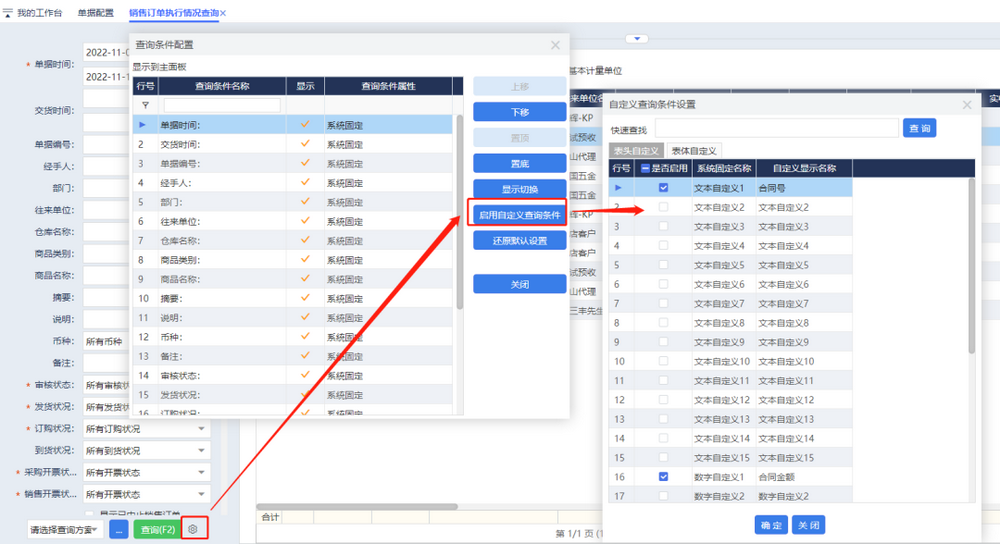Toggle the 是否启用 header select-all checkbox
This screenshot has width=1000, height=544.
(x=646, y=168)
